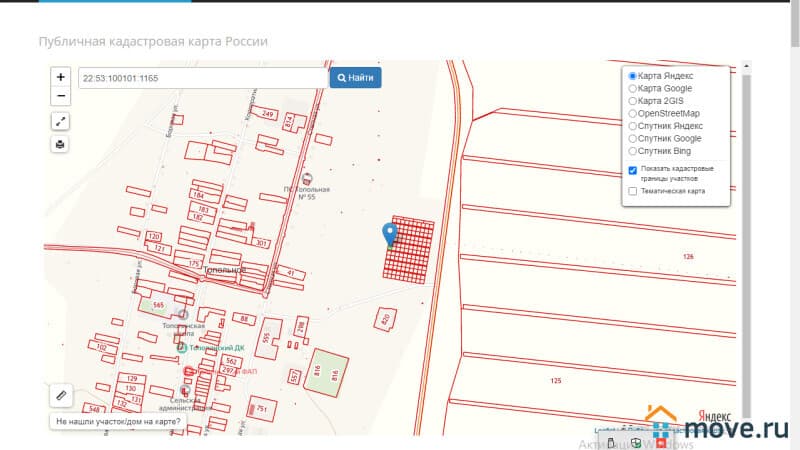Select Карта Яндекс base layer
This screenshot has height=450, width=800.
tap(632, 76)
